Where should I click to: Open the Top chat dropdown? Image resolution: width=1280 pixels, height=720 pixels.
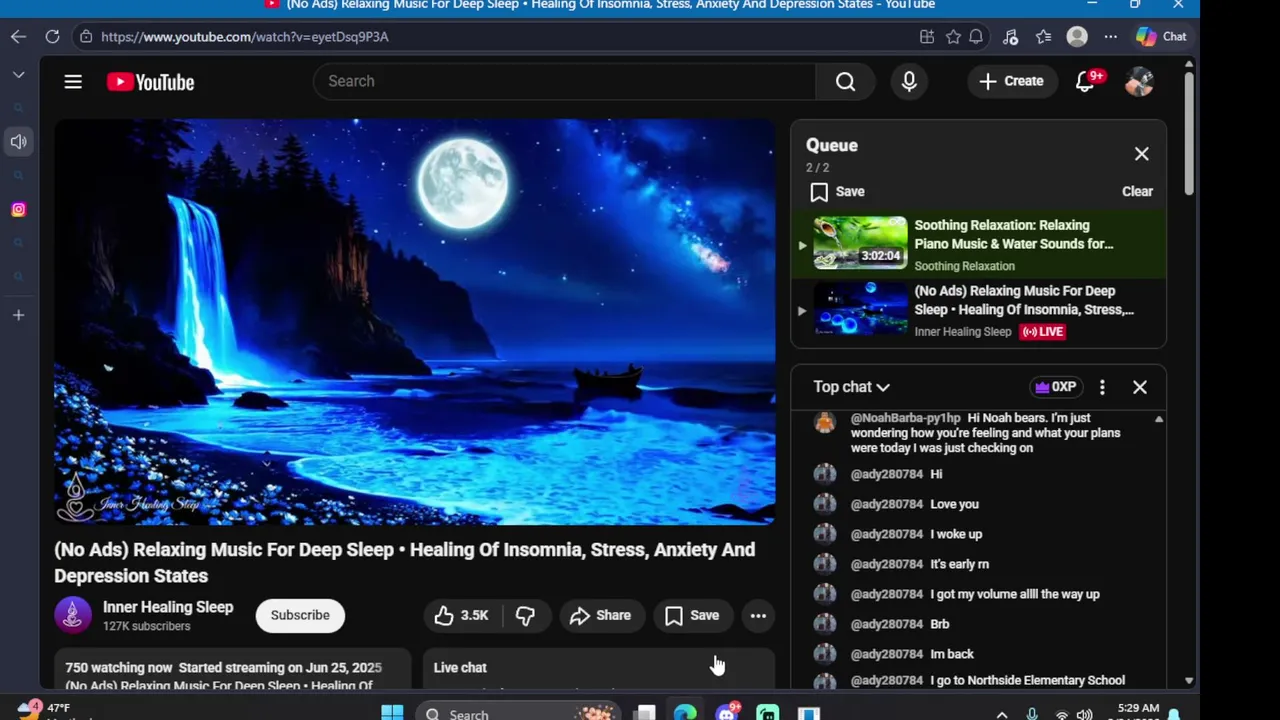[x=851, y=387]
